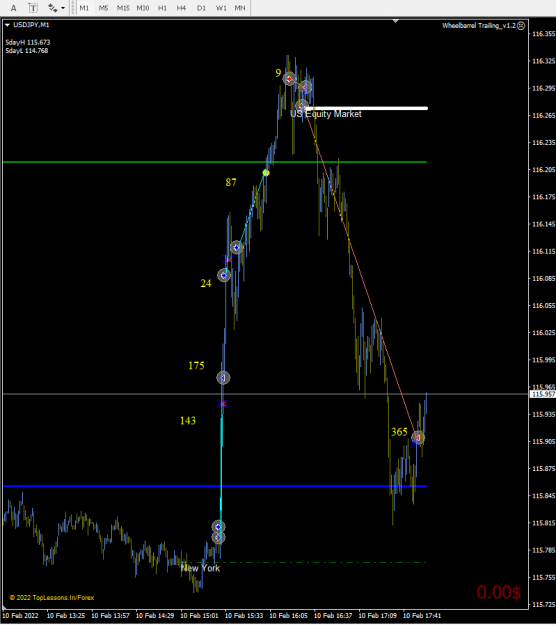Select the blue horizontal level line

point(214,486)
